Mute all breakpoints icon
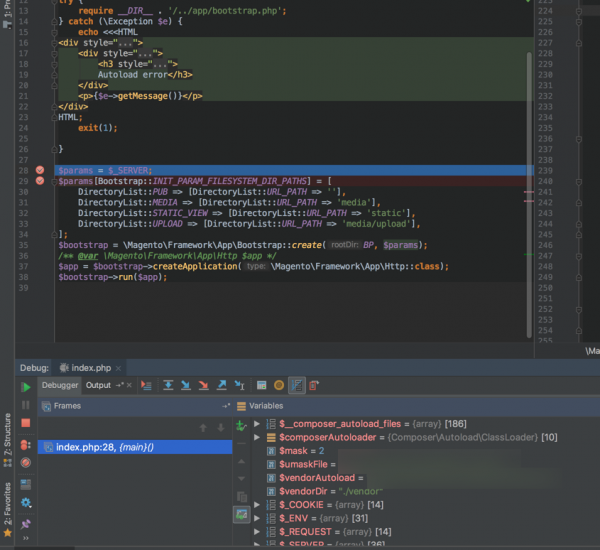The height and width of the screenshot is (550, 600). pyautogui.click(x=26, y=463)
